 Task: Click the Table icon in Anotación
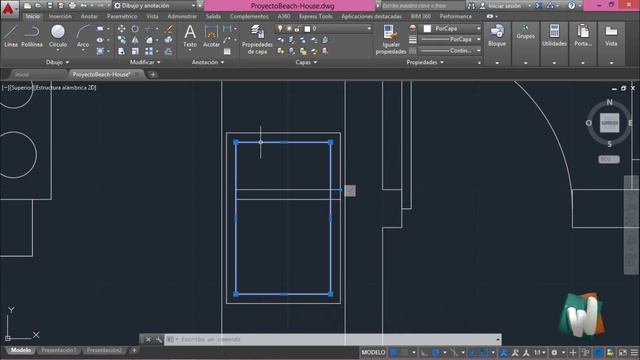tap(227, 51)
